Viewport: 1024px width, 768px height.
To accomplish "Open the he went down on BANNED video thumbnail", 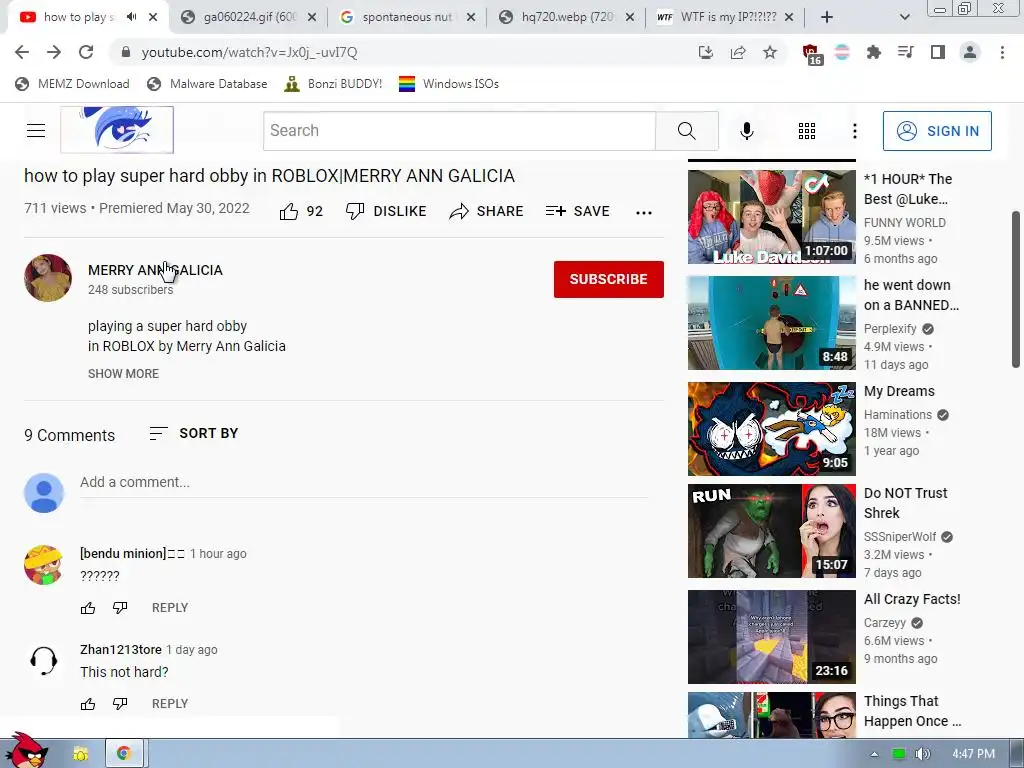I will click(771, 323).
